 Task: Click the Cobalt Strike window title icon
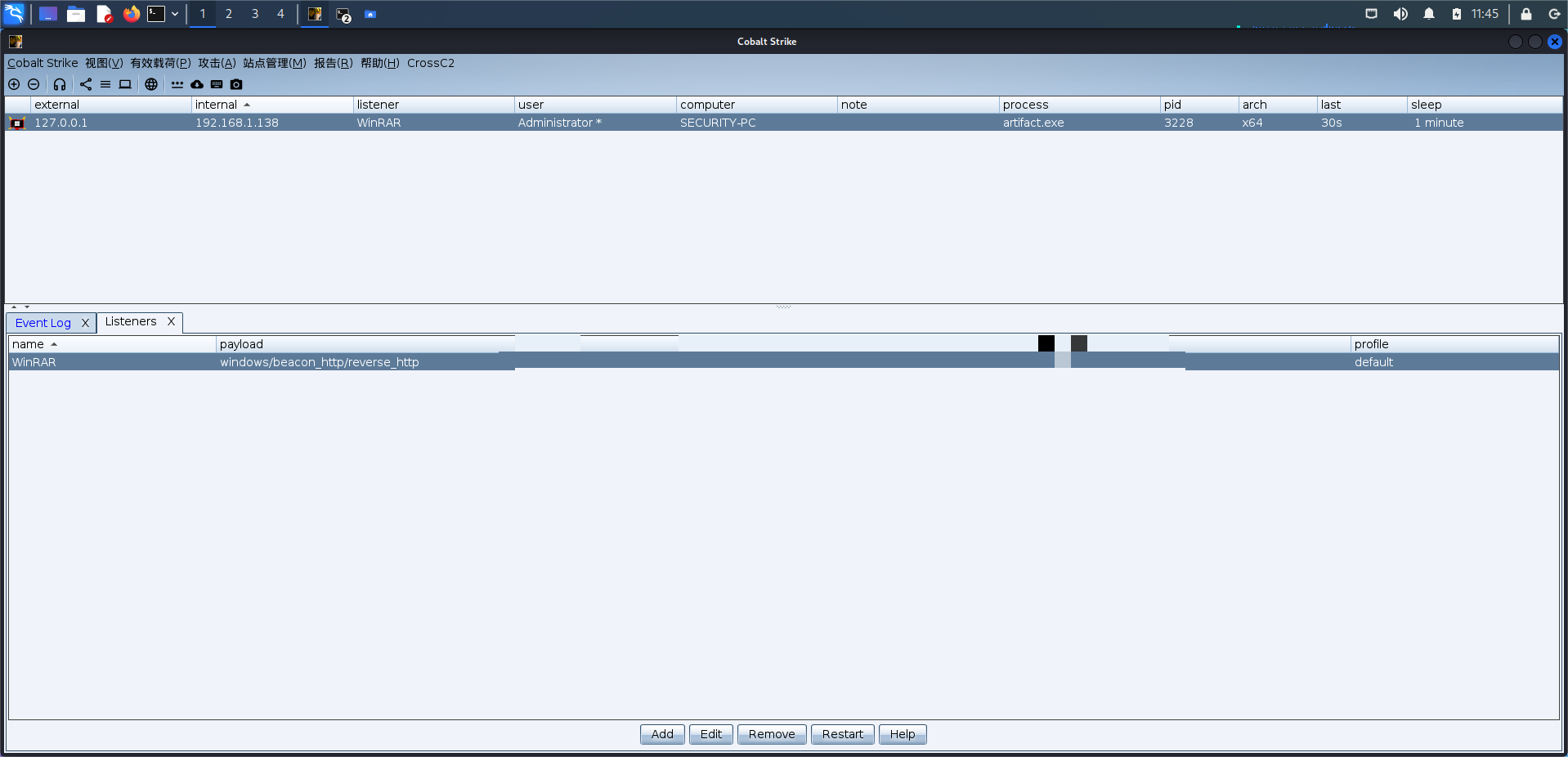pyautogui.click(x=16, y=42)
